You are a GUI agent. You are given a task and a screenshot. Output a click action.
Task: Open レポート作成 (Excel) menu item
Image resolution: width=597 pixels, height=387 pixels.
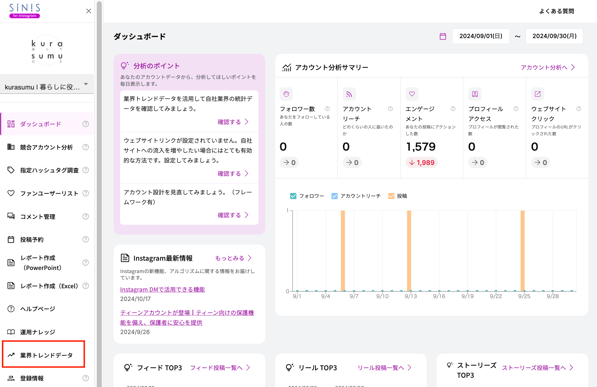[x=46, y=286]
